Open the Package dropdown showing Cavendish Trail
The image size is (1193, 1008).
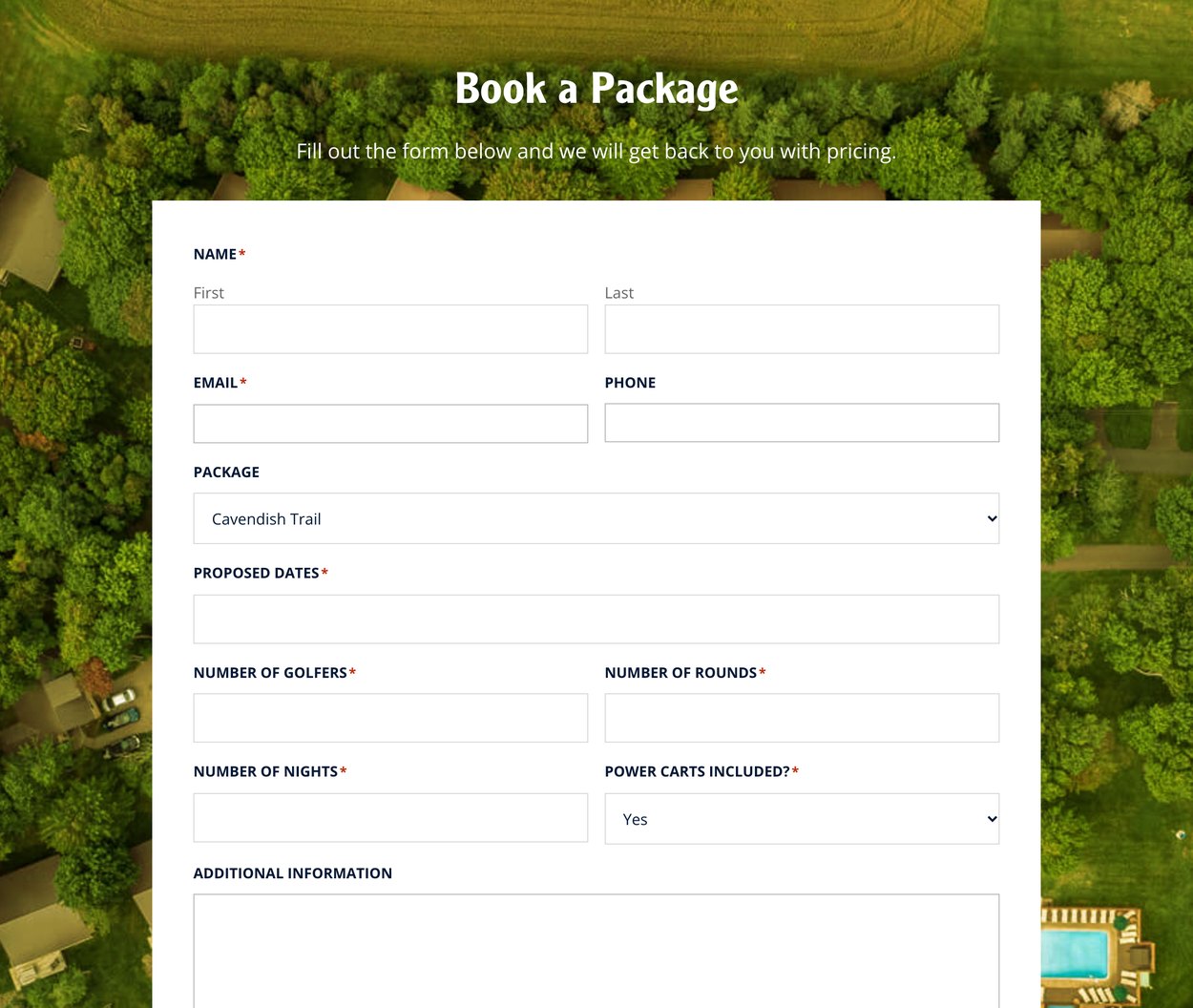(596, 518)
